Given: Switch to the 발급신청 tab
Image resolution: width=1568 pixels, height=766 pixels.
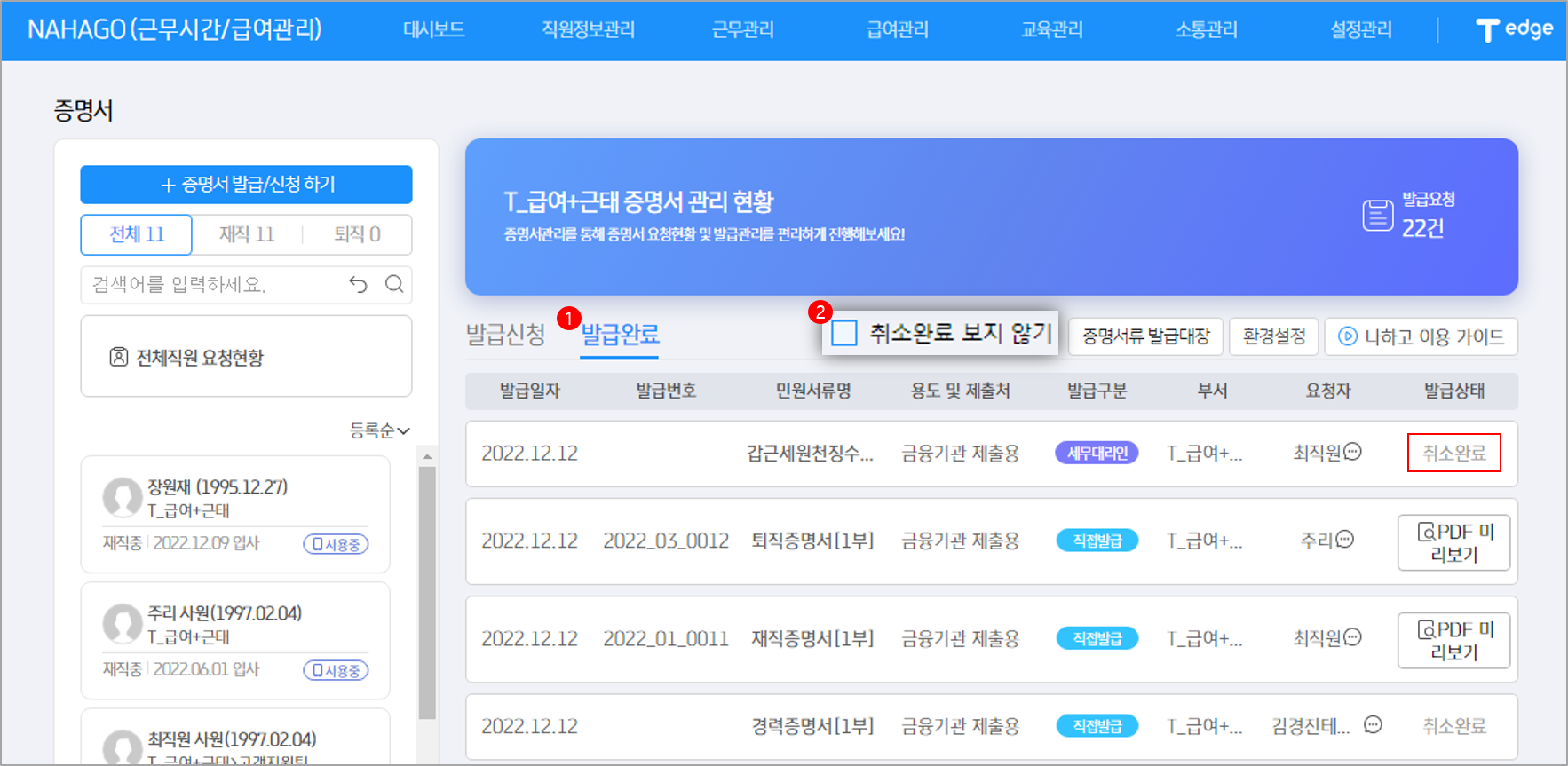Looking at the screenshot, I should tap(505, 335).
